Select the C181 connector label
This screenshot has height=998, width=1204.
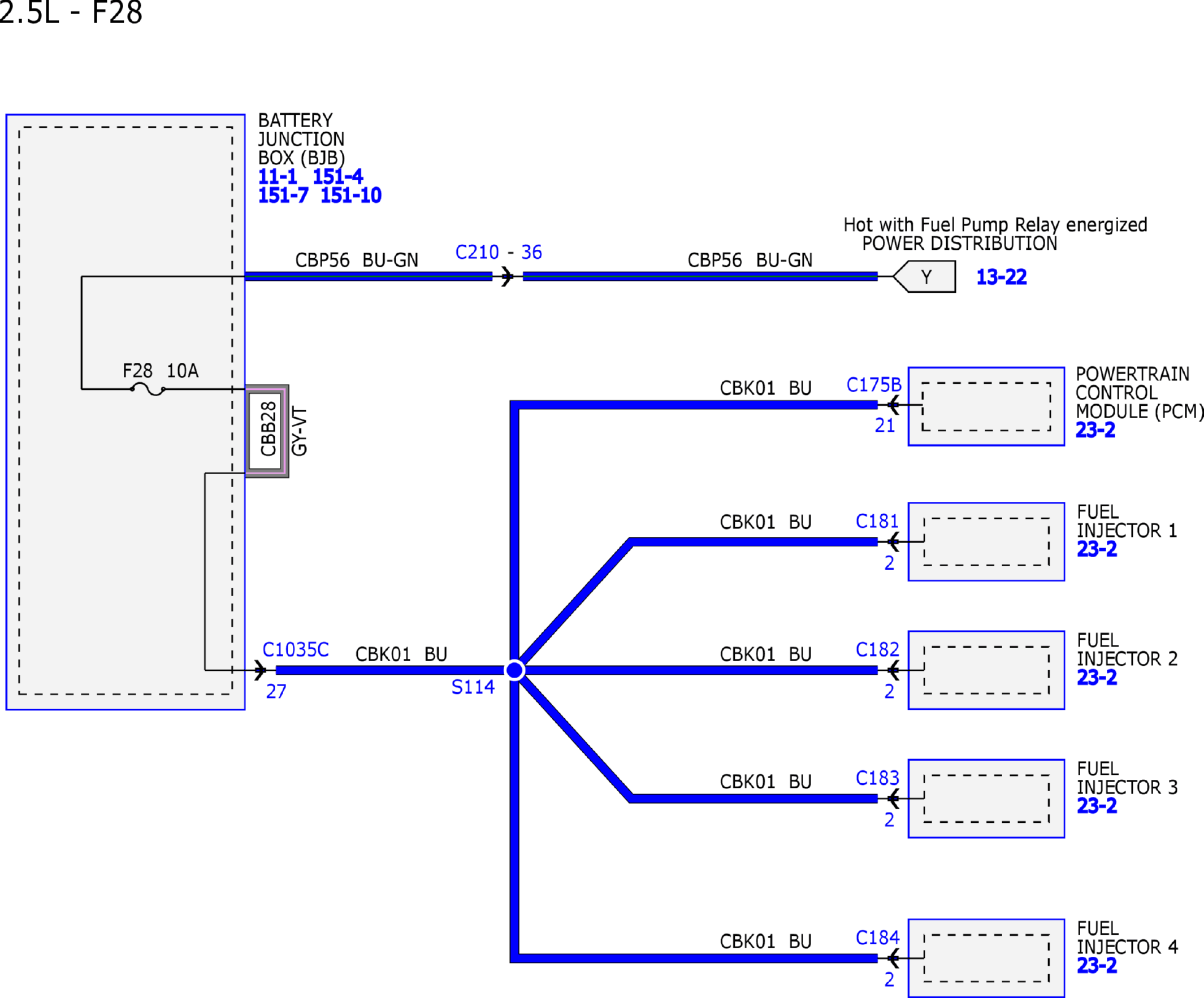click(877, 521)
